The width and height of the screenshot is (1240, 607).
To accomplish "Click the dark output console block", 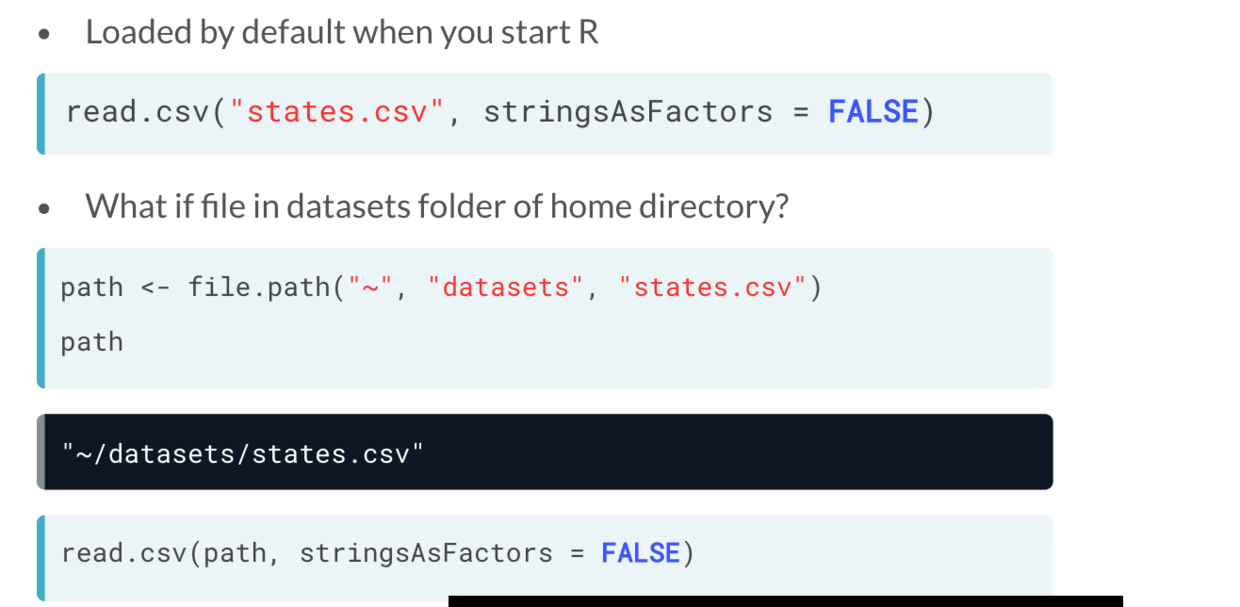I will [x=700, y=452].
